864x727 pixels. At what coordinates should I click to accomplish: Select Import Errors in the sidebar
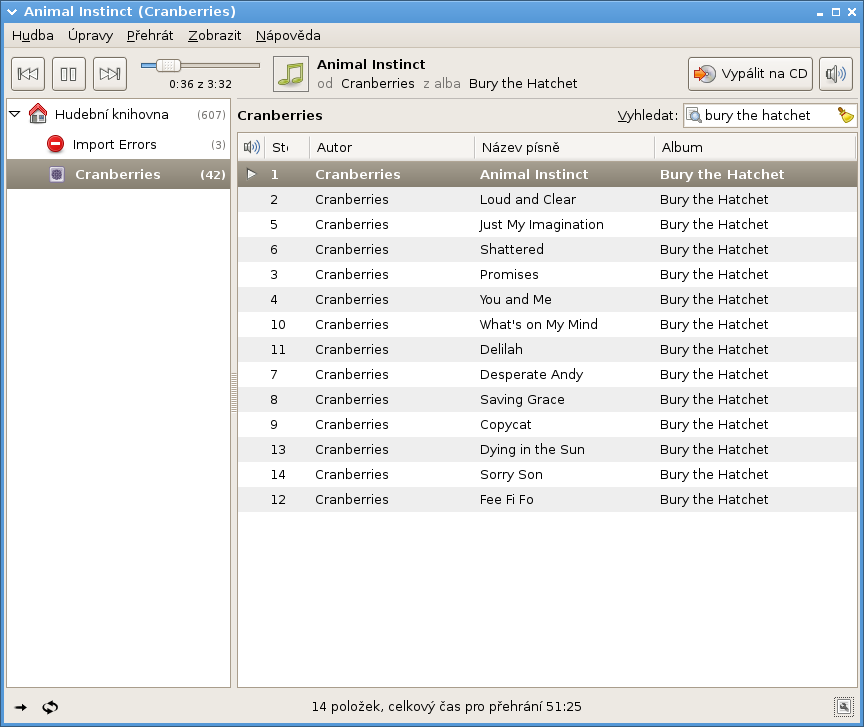[118, 144]
